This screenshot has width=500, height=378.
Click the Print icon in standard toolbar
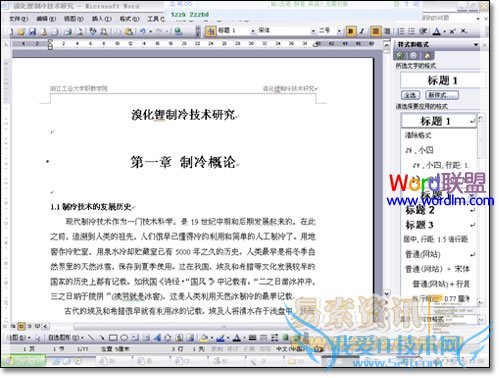pyautogui.click(x=68, y=31)
